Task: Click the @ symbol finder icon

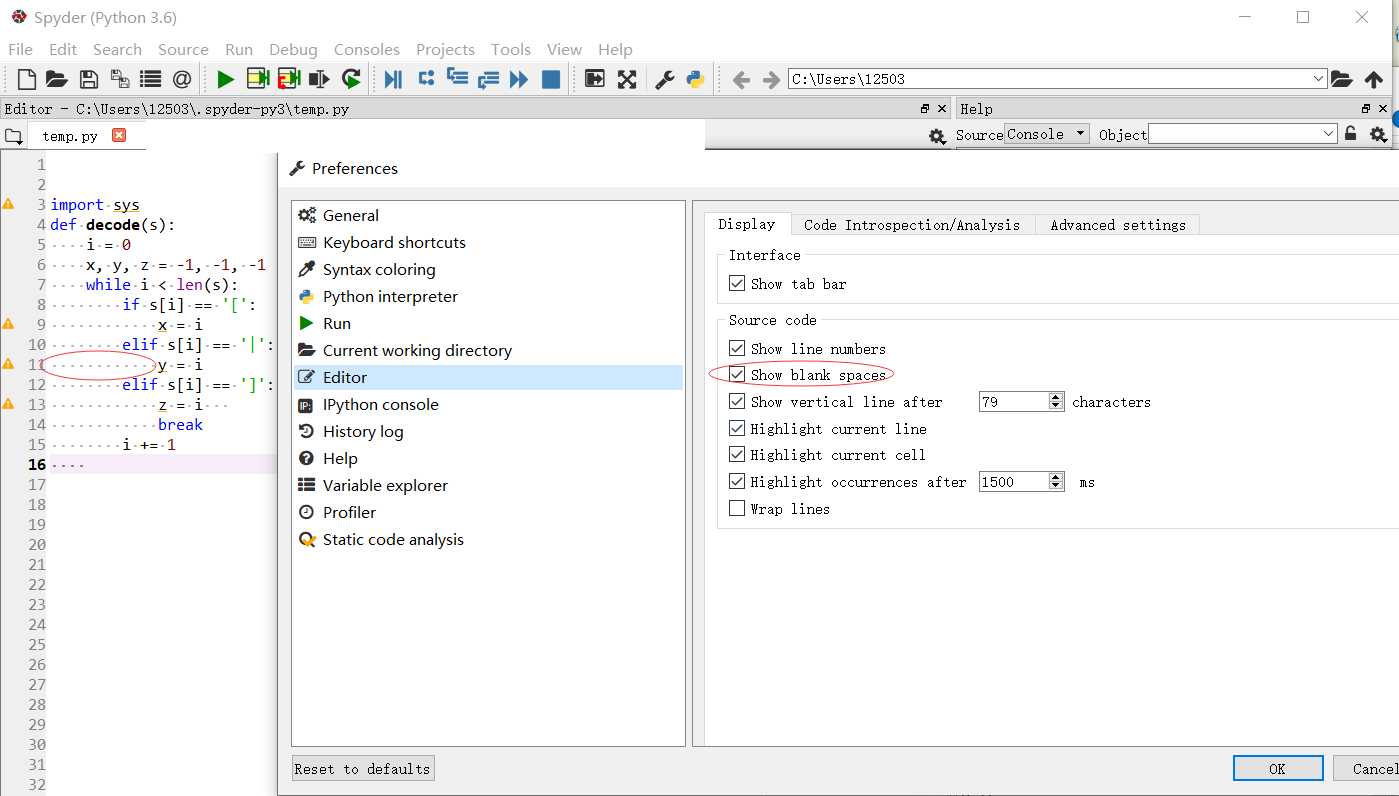Action: [181, 79]
